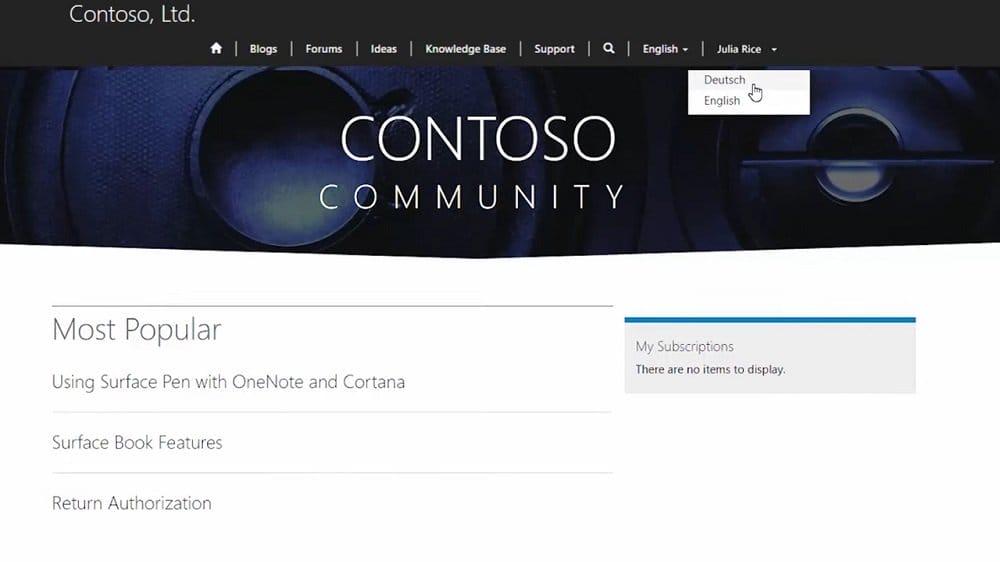Choose English in the language dropdown list
This screenshot has height=562, width=1000.
coord(722,101)
